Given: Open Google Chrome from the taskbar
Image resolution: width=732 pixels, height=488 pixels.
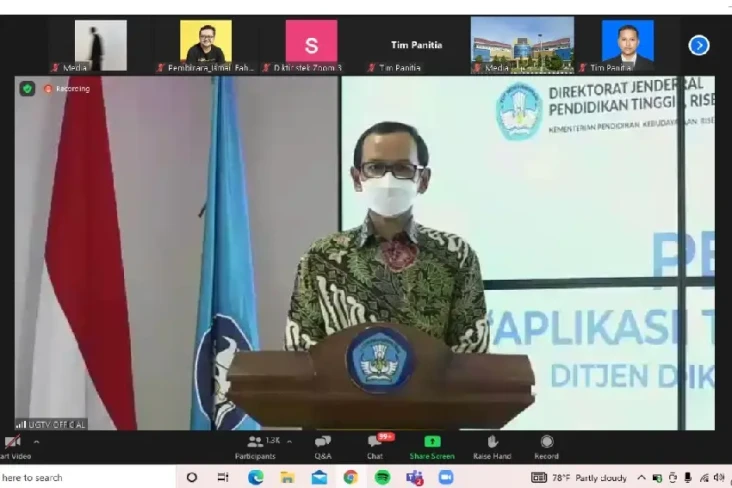Looking at the screenshot, I should pos(351,477).
